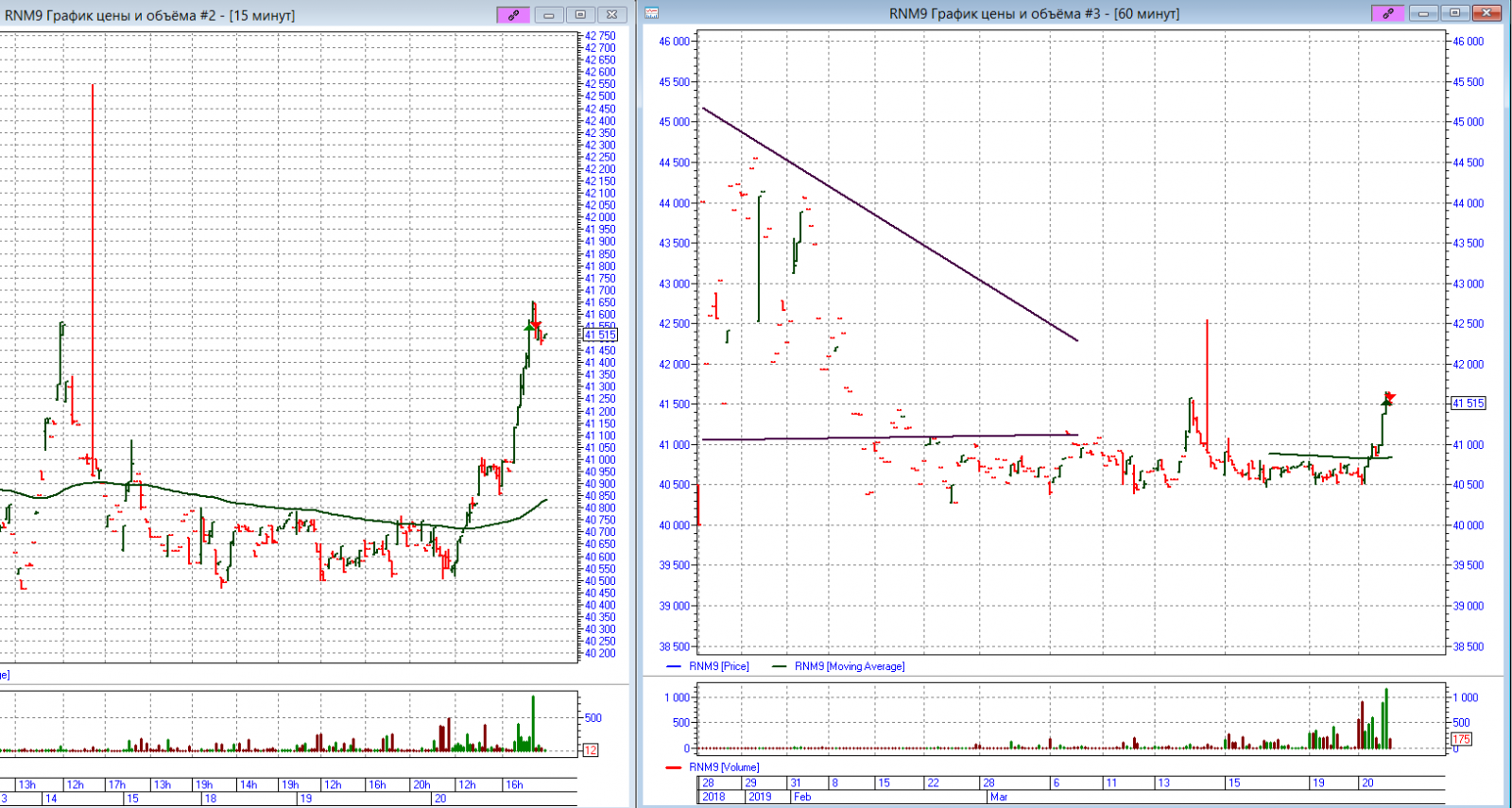1512x808 pixels.
Task: Toggle the link icon on the 60-minute chart
Action: 1387,13
